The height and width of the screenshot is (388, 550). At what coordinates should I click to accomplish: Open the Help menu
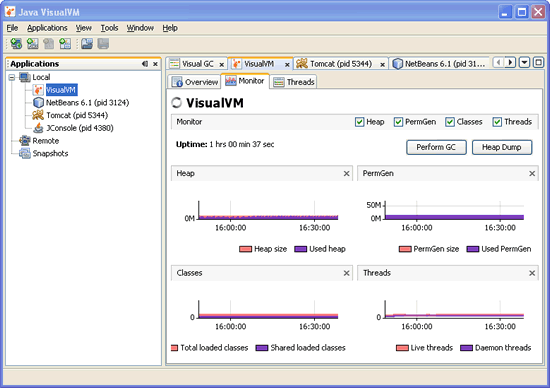[x=170, y=28]
